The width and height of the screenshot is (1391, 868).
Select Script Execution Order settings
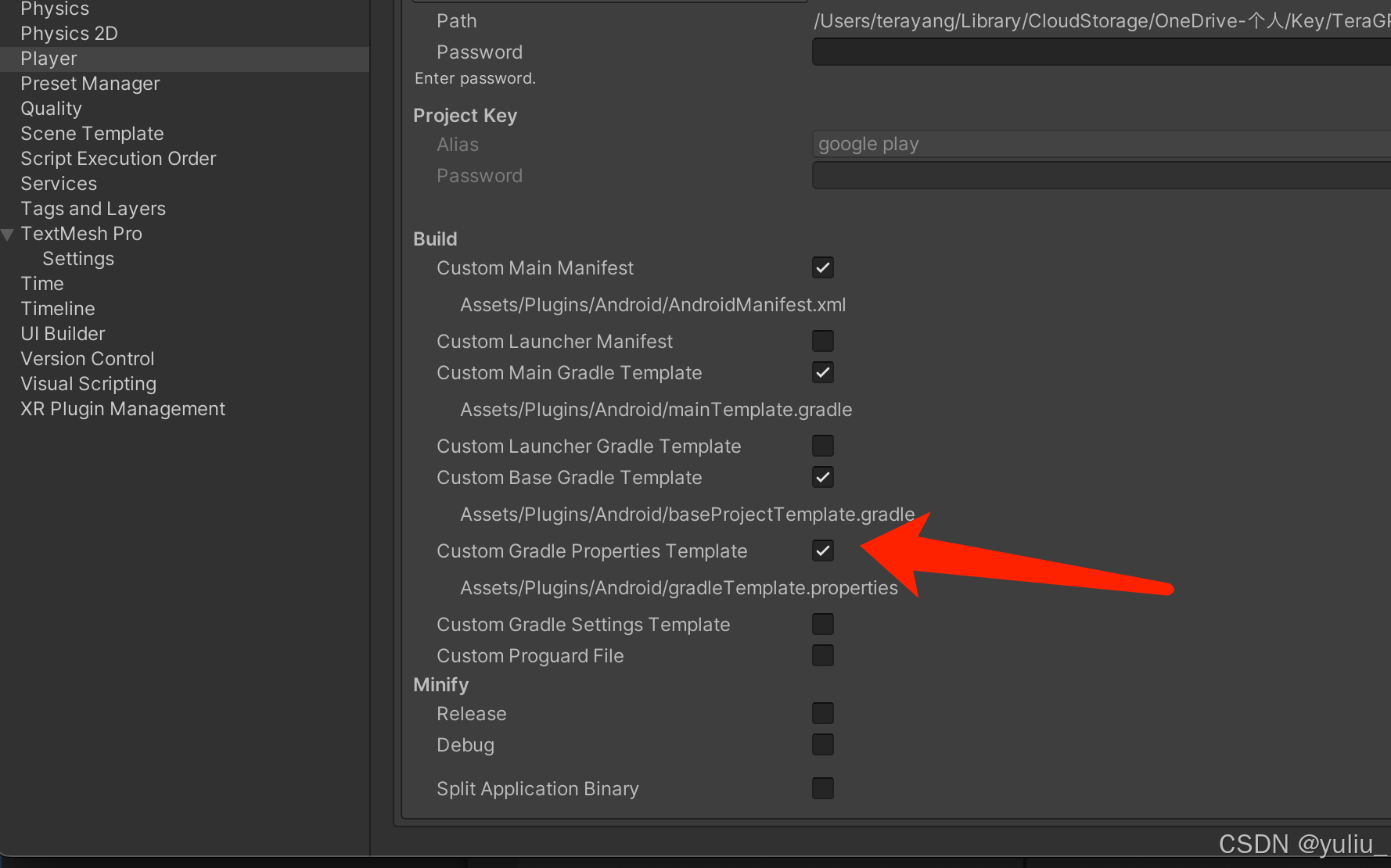coord(118,158)
